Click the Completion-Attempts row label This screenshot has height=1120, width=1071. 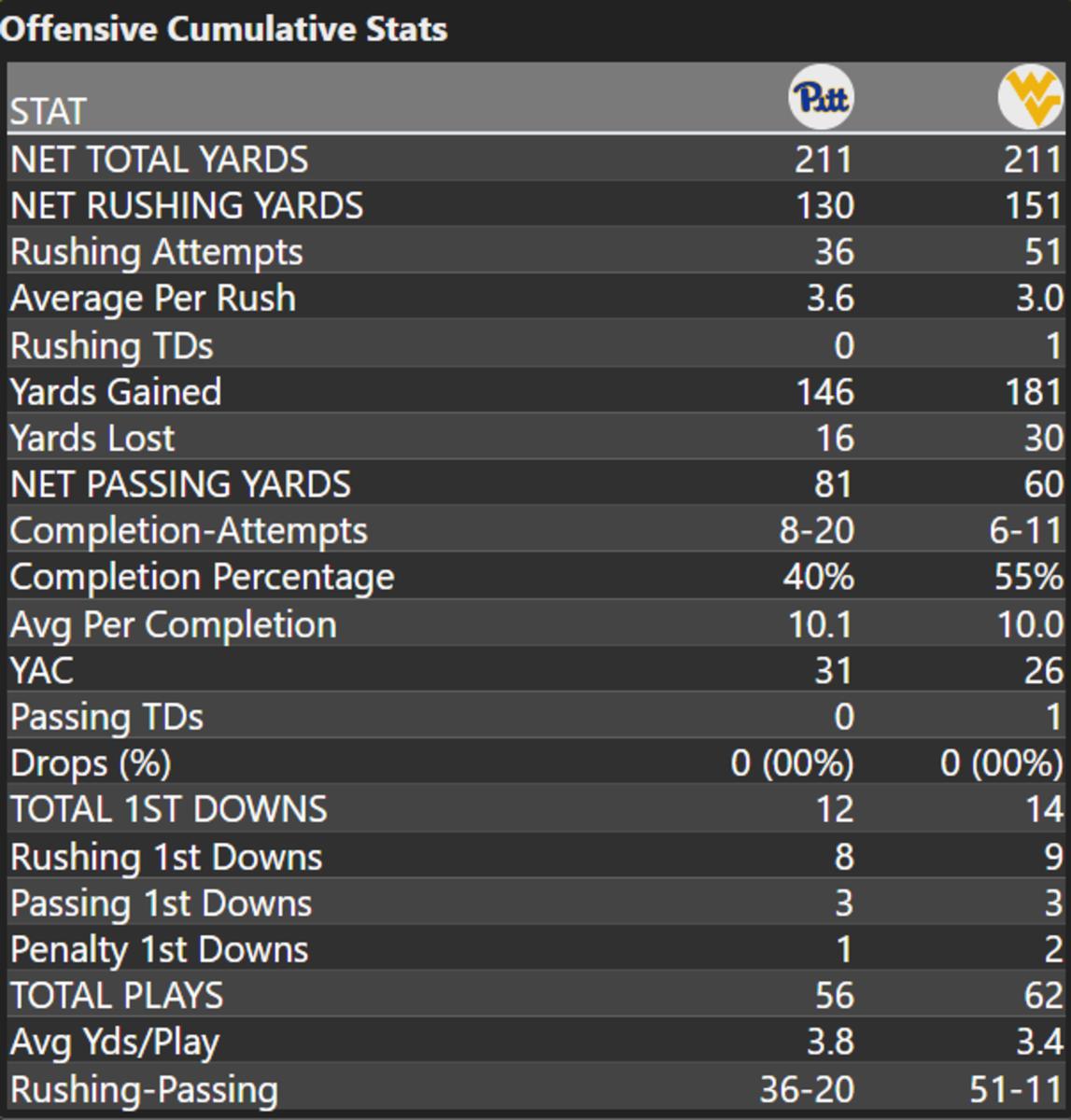190,531
